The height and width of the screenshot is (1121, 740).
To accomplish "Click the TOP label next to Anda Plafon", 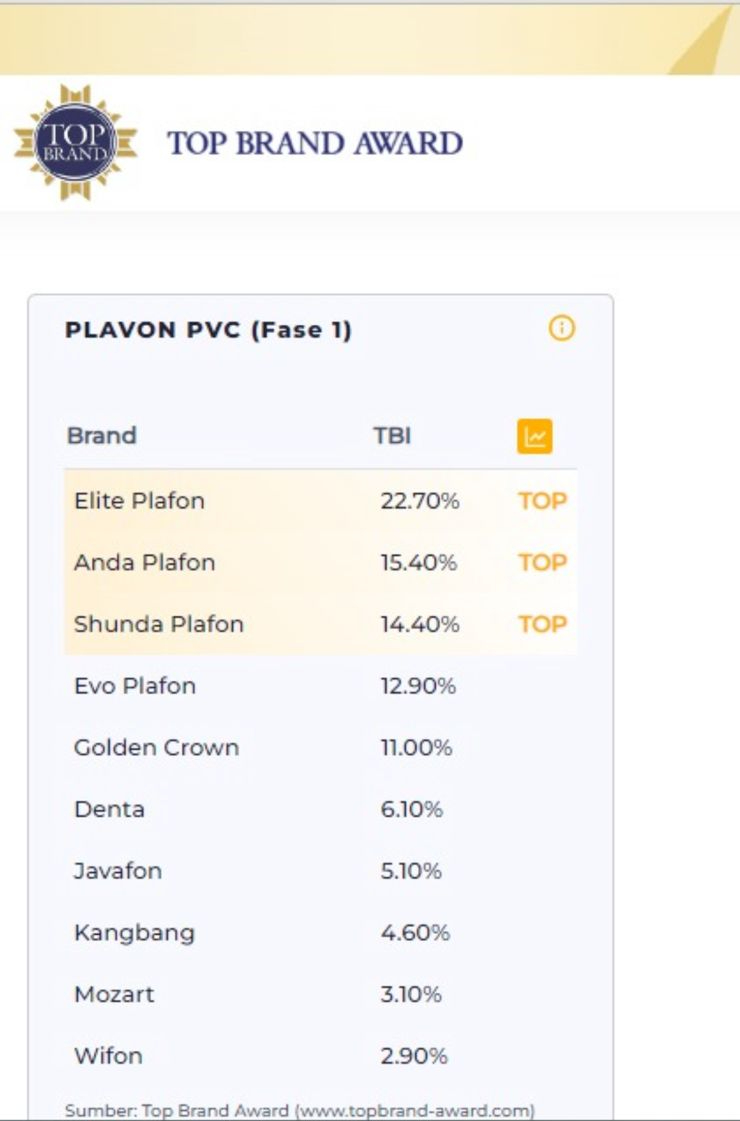I will (x=541, y=562).
